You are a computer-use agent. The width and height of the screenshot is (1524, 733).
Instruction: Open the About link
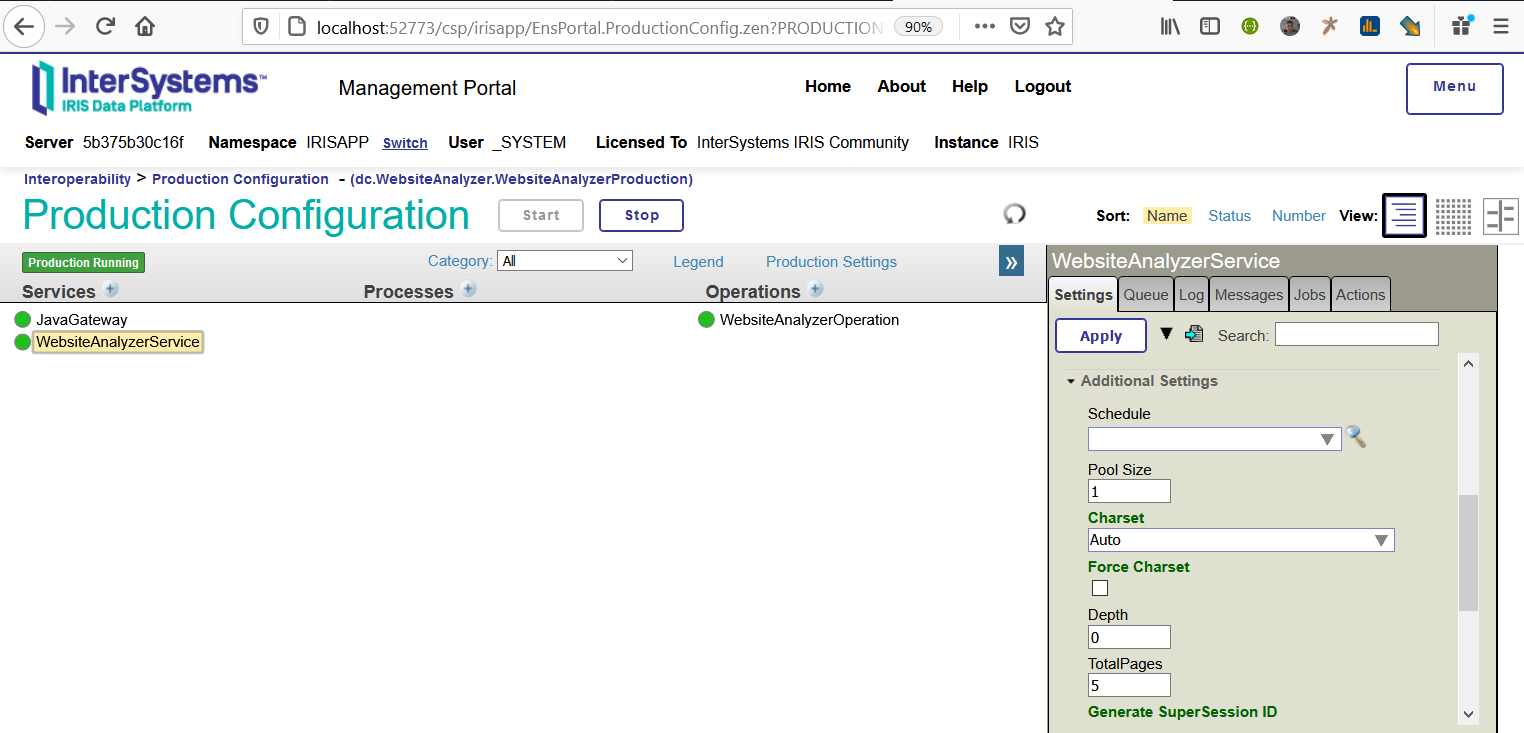pos(901,86)
